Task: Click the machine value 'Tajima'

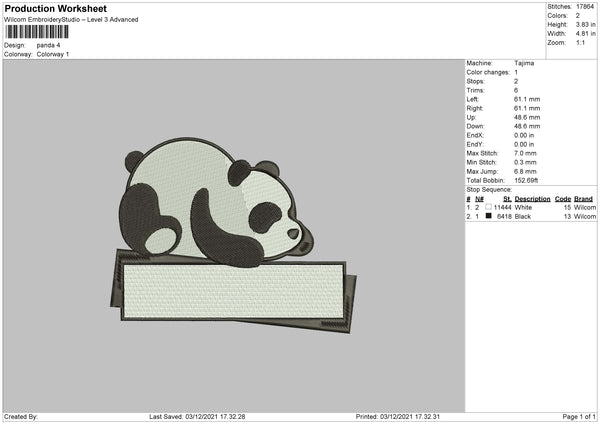Action: click(524, 63)
